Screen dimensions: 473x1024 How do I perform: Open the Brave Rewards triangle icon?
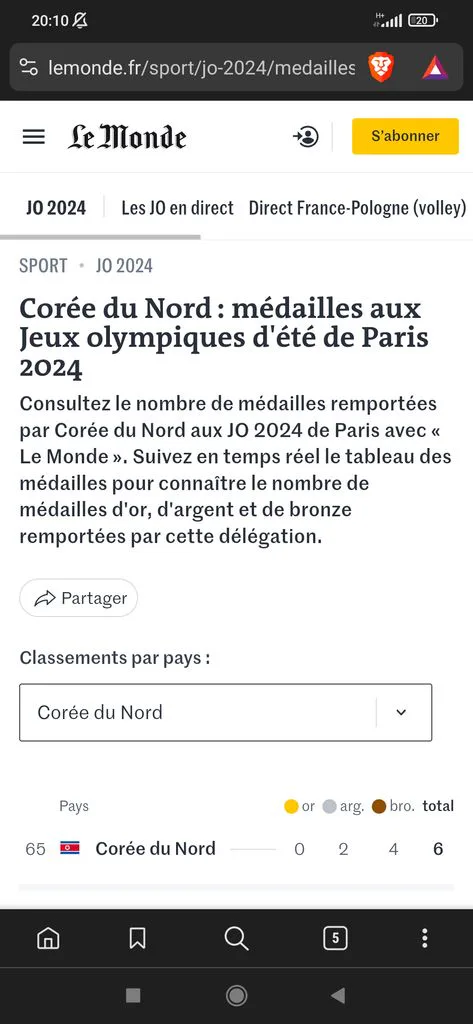click(x=435, y=68)
